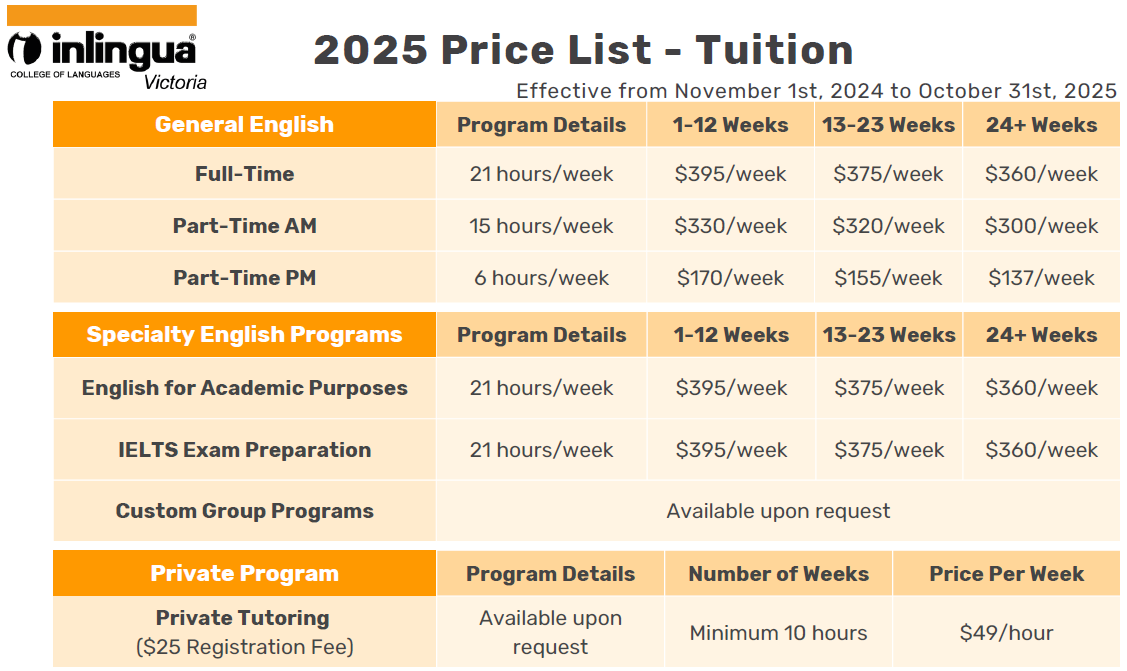Screen dimensions: 1127x671
Task: Click the Part-Time PM row label
Action: tap(244, 278)
